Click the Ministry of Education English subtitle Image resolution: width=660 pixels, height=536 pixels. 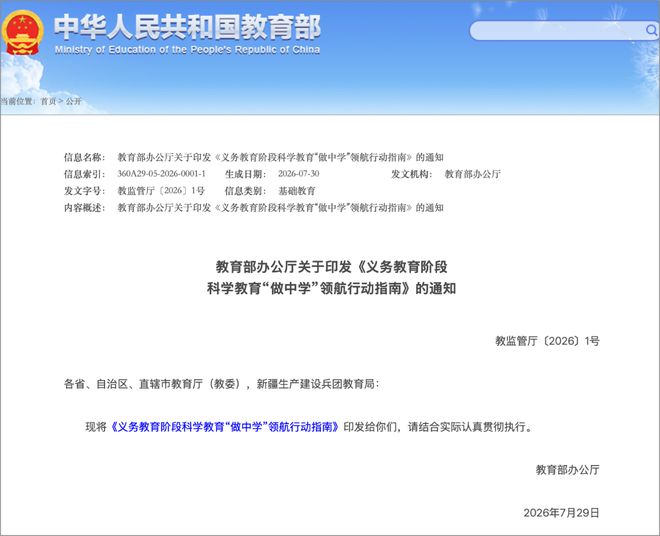pyautogui.click(x=187, y=50)
